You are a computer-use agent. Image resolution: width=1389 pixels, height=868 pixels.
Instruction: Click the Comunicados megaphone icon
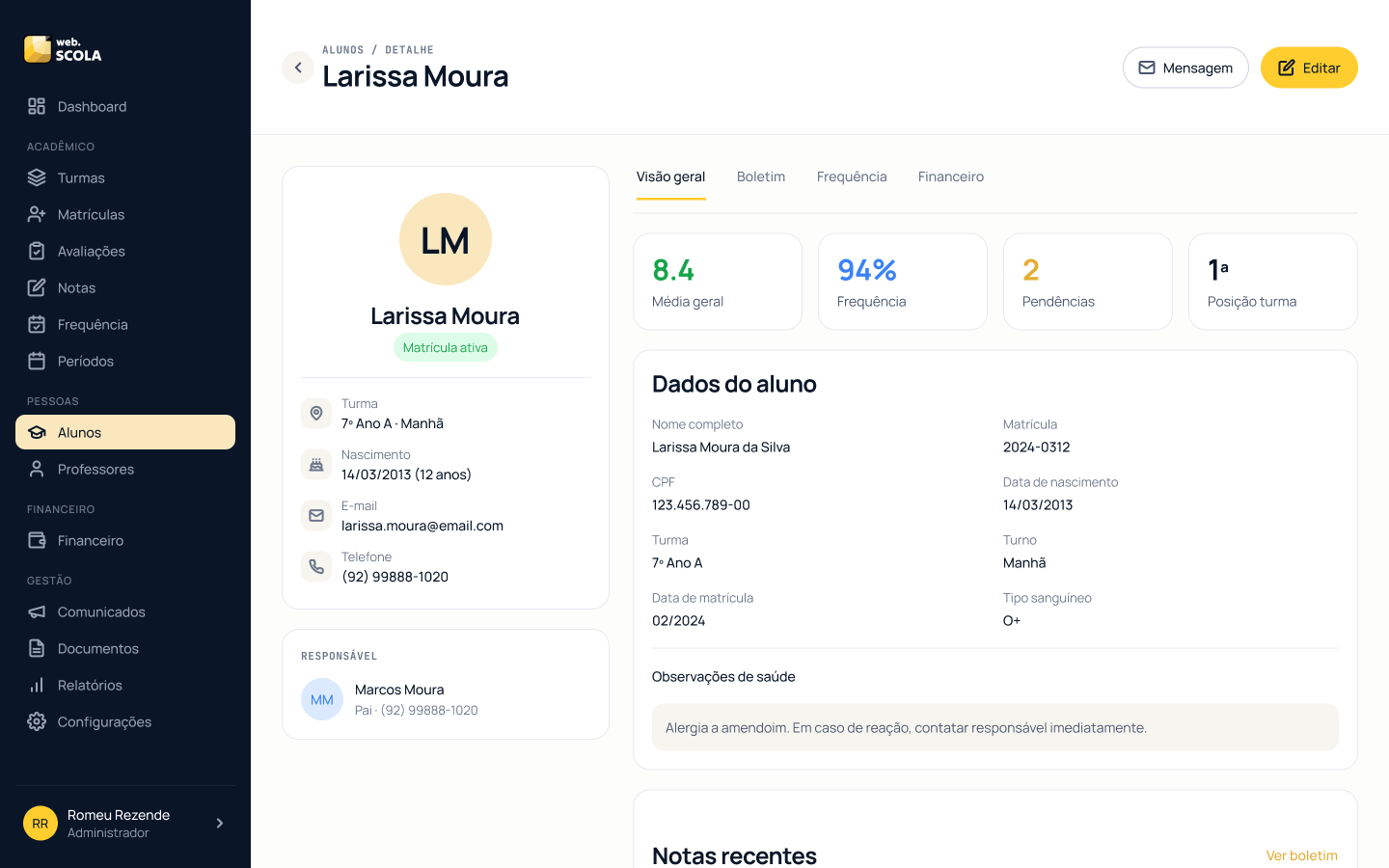(x=37, y=611)
